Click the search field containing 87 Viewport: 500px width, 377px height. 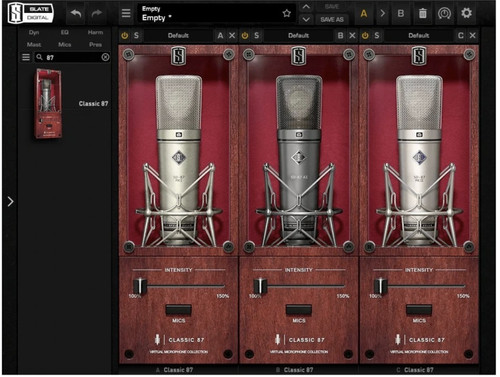pos(73,57)
